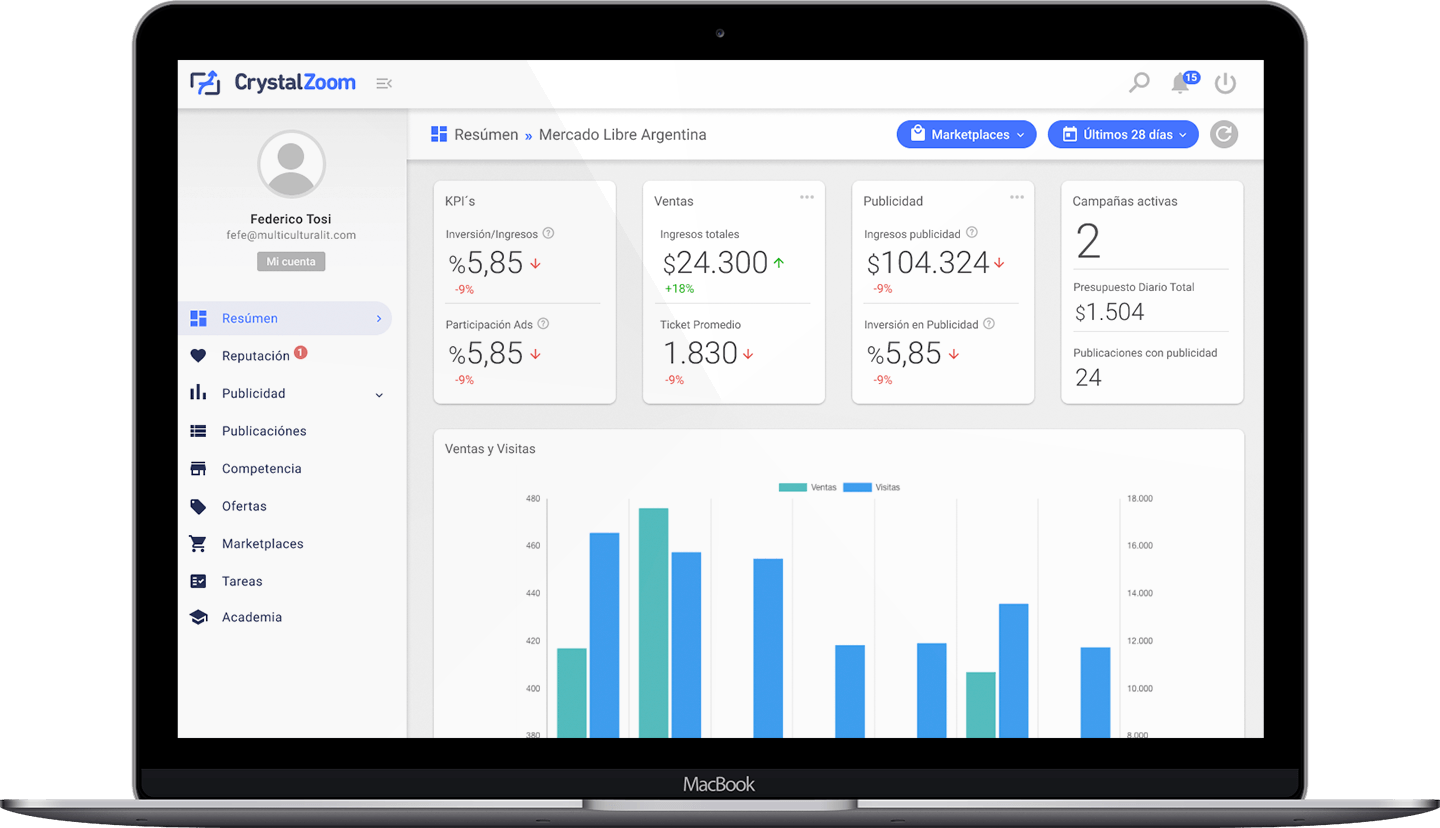Open the Últimos 28 días date dropdown
The image size is (1440, 828).
click(x=1122, y=135)
